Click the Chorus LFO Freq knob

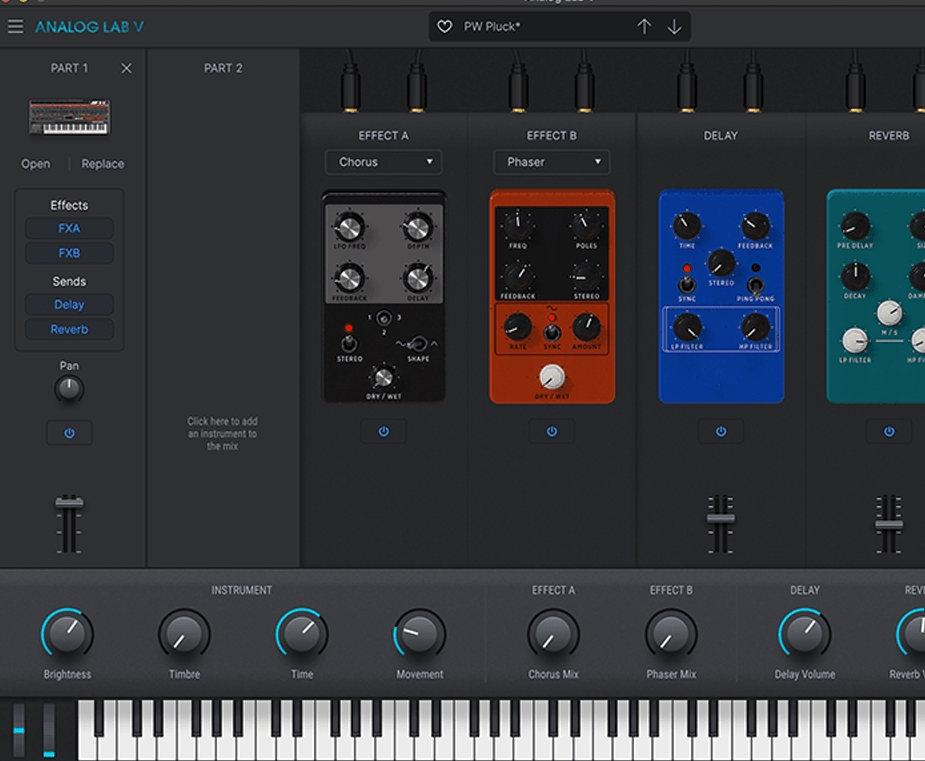tap(349, 228)
